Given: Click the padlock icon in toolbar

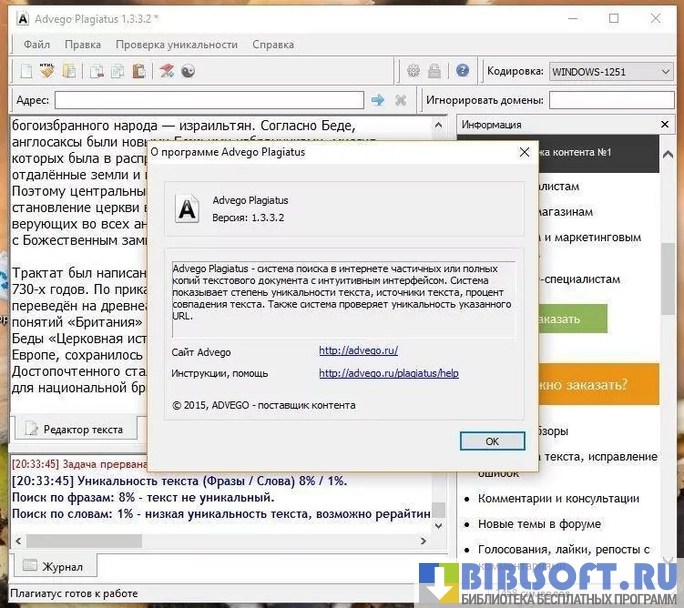Looking at the screenshot, I should pyautogui.click(x=435, y=71).
